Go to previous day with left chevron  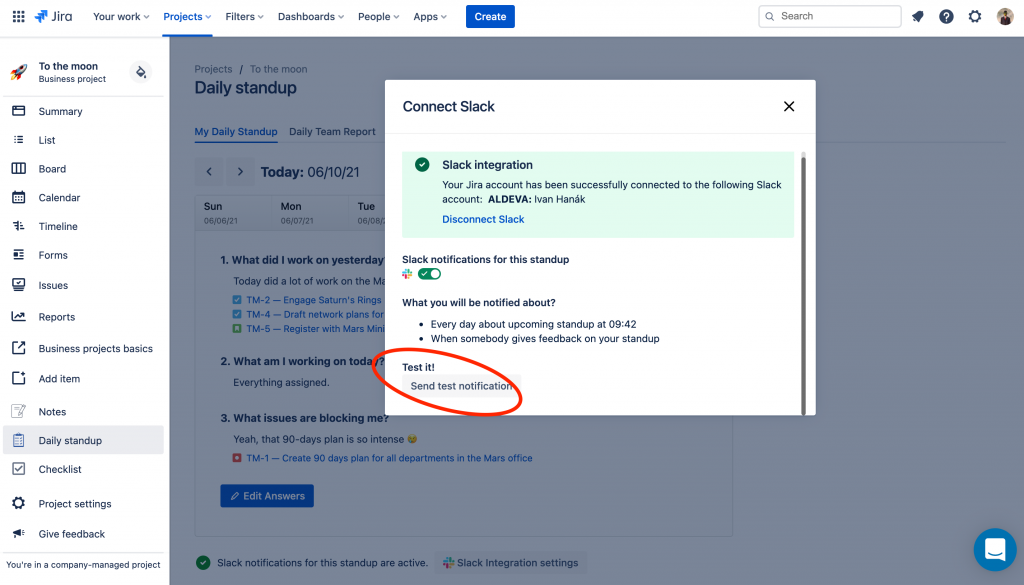click(209, 172)
